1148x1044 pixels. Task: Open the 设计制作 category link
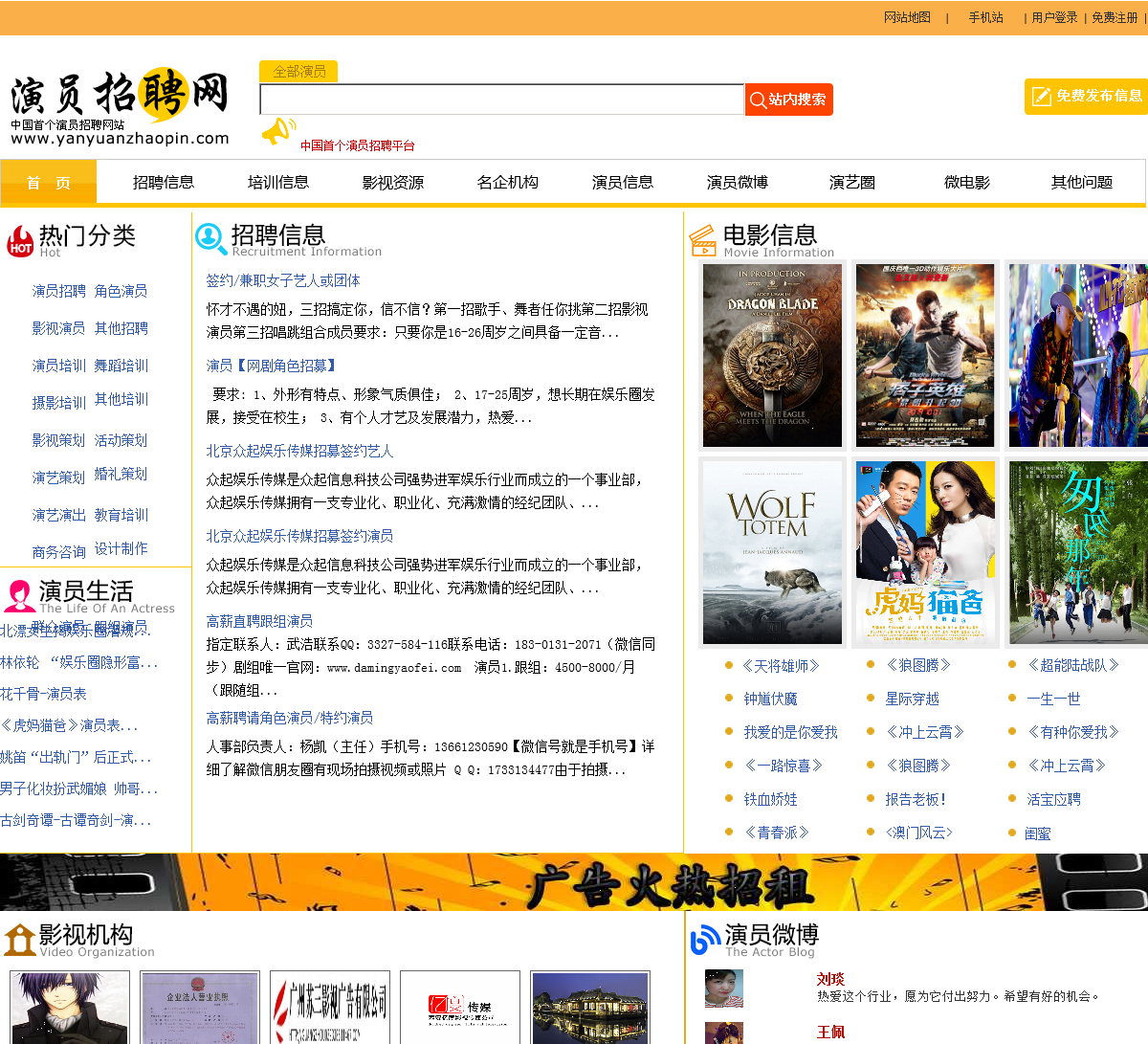coord(121,548)
